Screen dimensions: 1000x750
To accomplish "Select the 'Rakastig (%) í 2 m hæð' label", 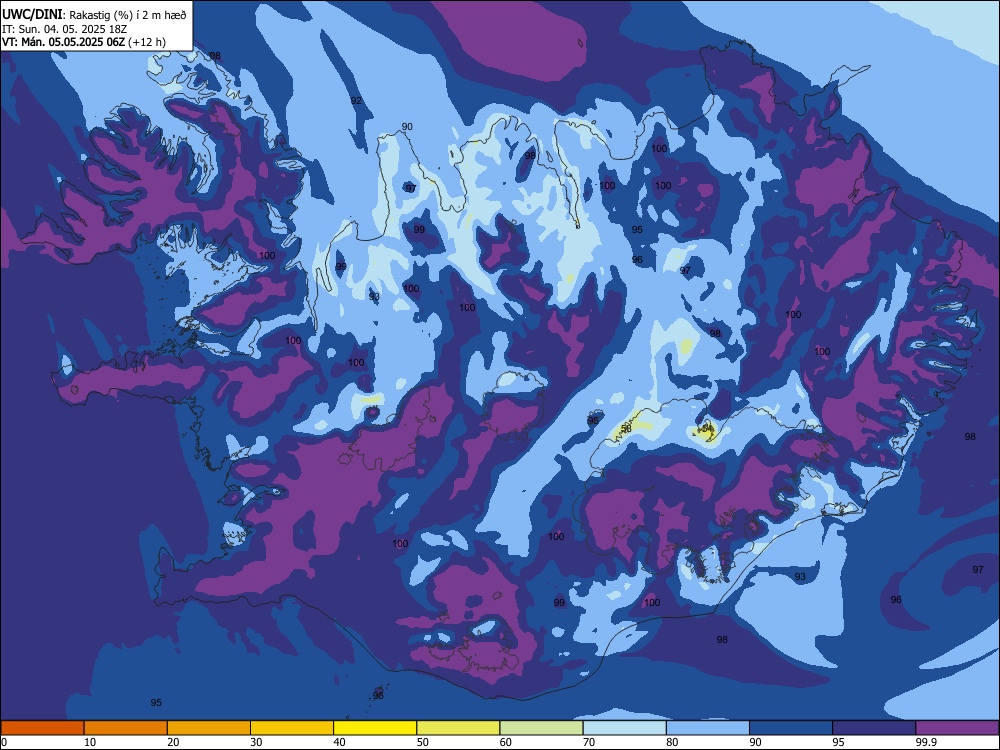I will coord(128,15).
